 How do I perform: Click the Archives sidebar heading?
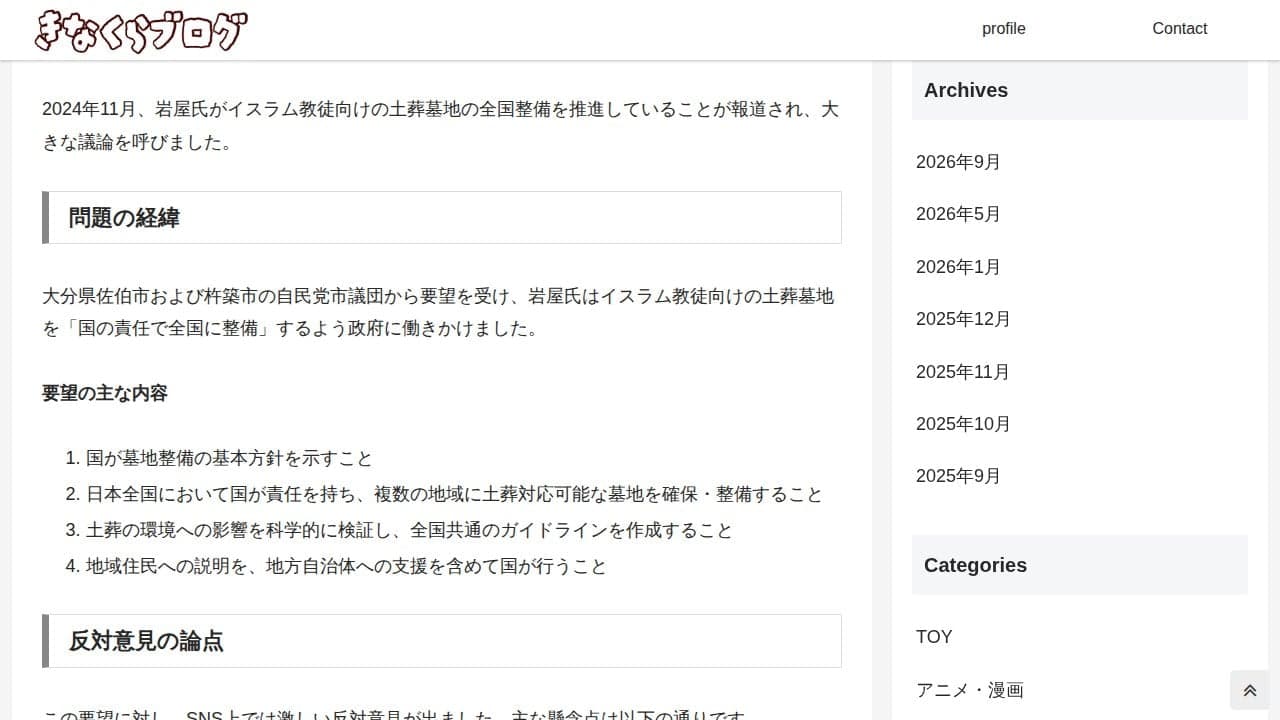[x=1080, y=90]
